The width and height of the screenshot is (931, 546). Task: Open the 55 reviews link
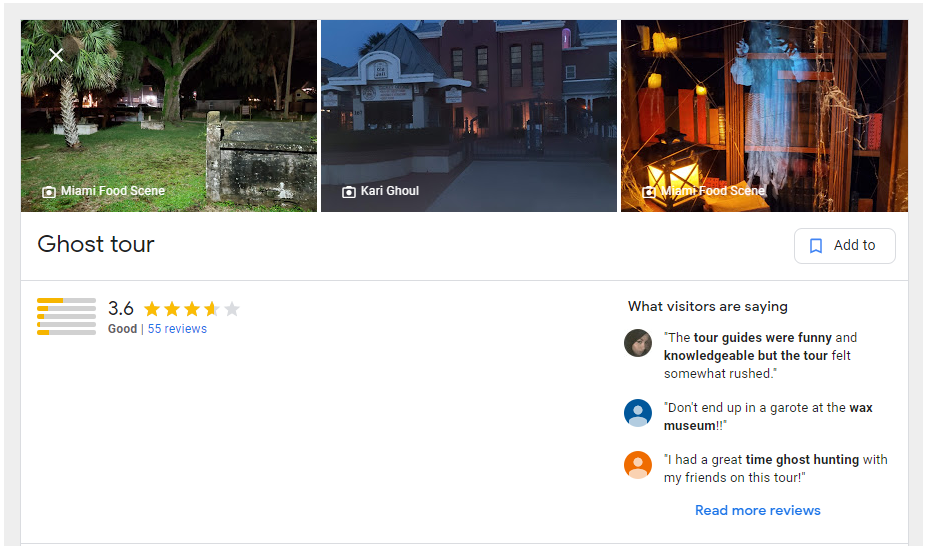(x=177, y=329)
